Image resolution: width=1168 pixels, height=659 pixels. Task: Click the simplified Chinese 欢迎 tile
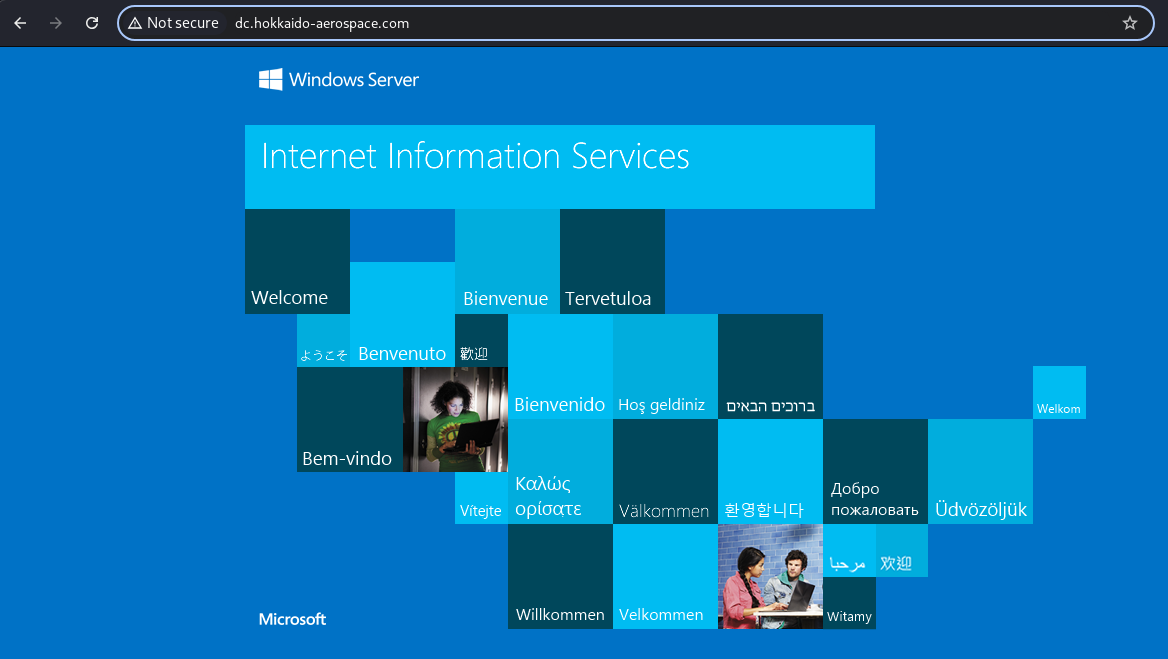tap(901, 550)
